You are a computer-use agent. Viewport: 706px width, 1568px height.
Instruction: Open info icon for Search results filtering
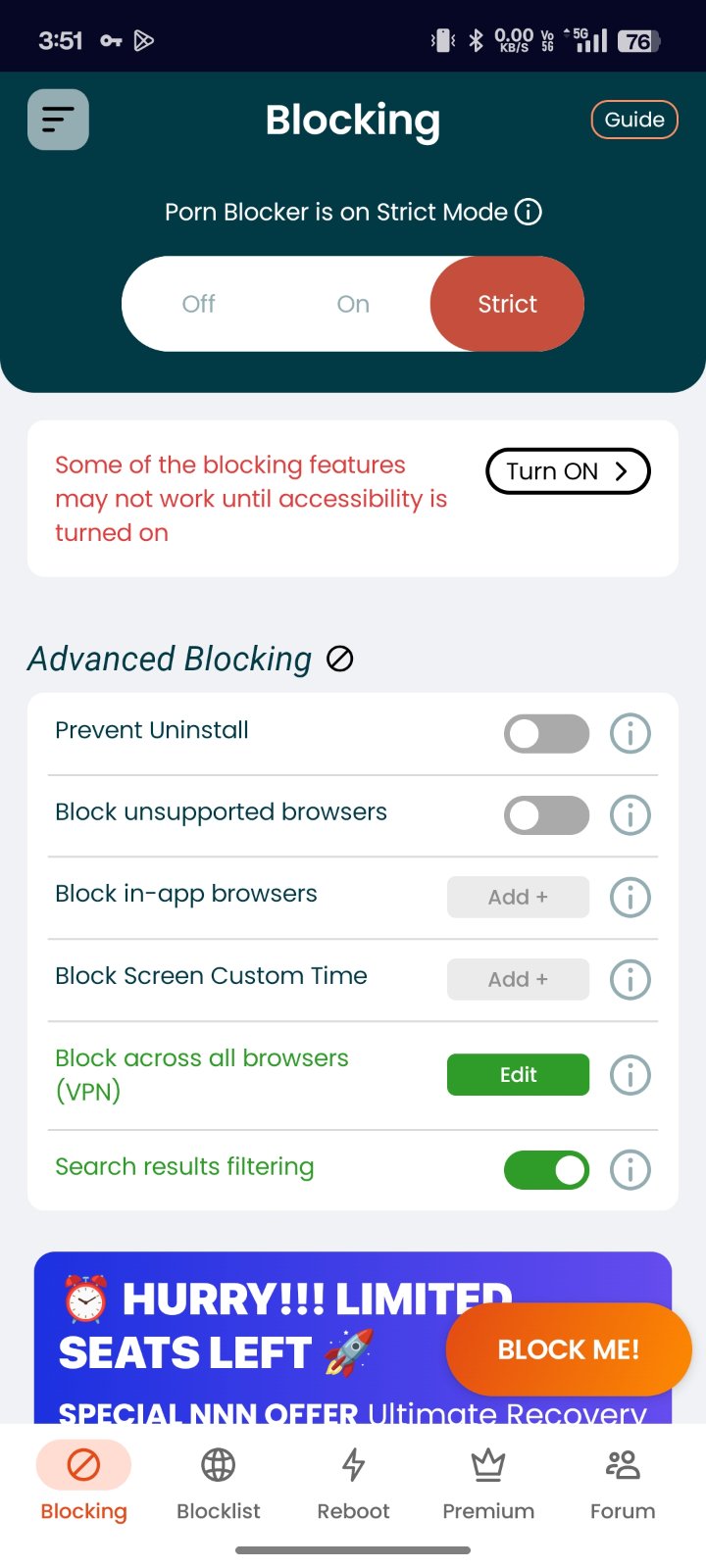pyautogui.click(x=630, y=1169)
